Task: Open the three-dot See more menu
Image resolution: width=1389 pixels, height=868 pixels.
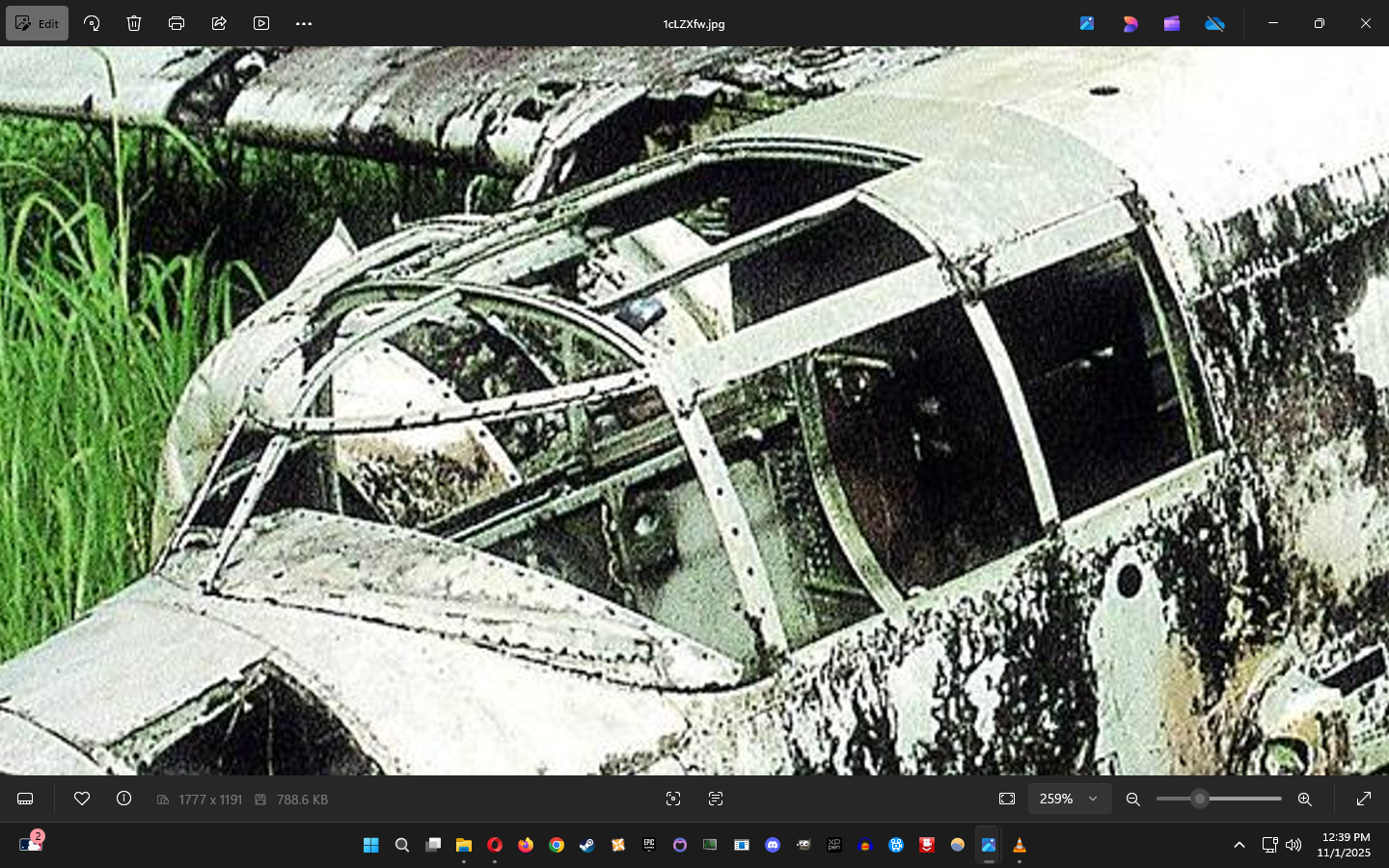Action: click(x=304, y=23)
